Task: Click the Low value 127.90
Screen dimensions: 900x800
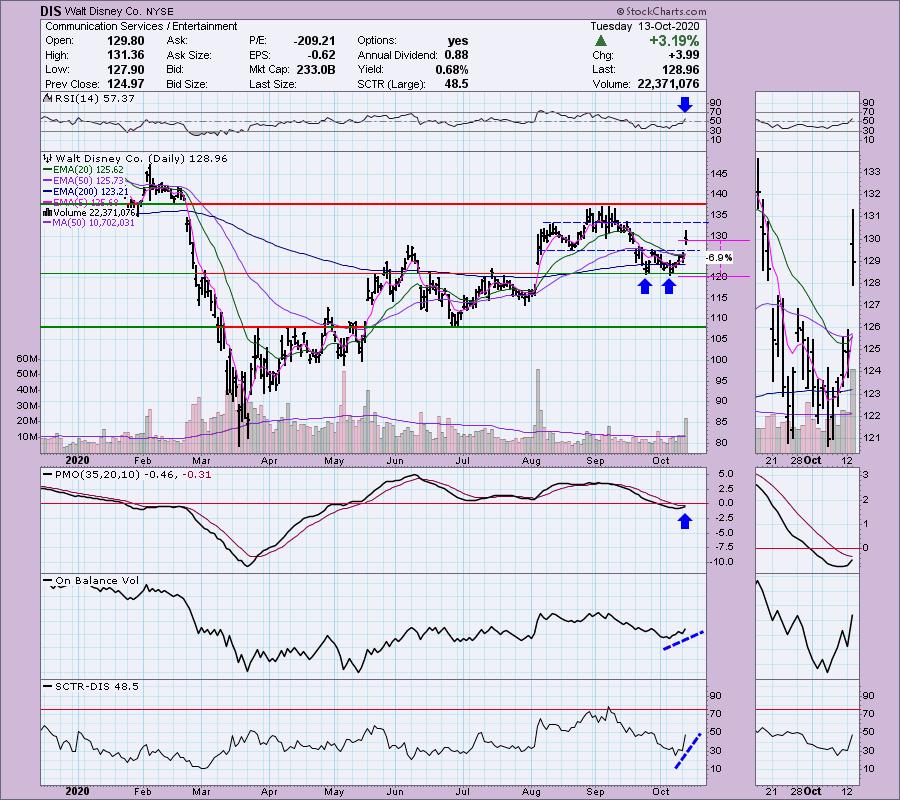Action: (126, 69)
